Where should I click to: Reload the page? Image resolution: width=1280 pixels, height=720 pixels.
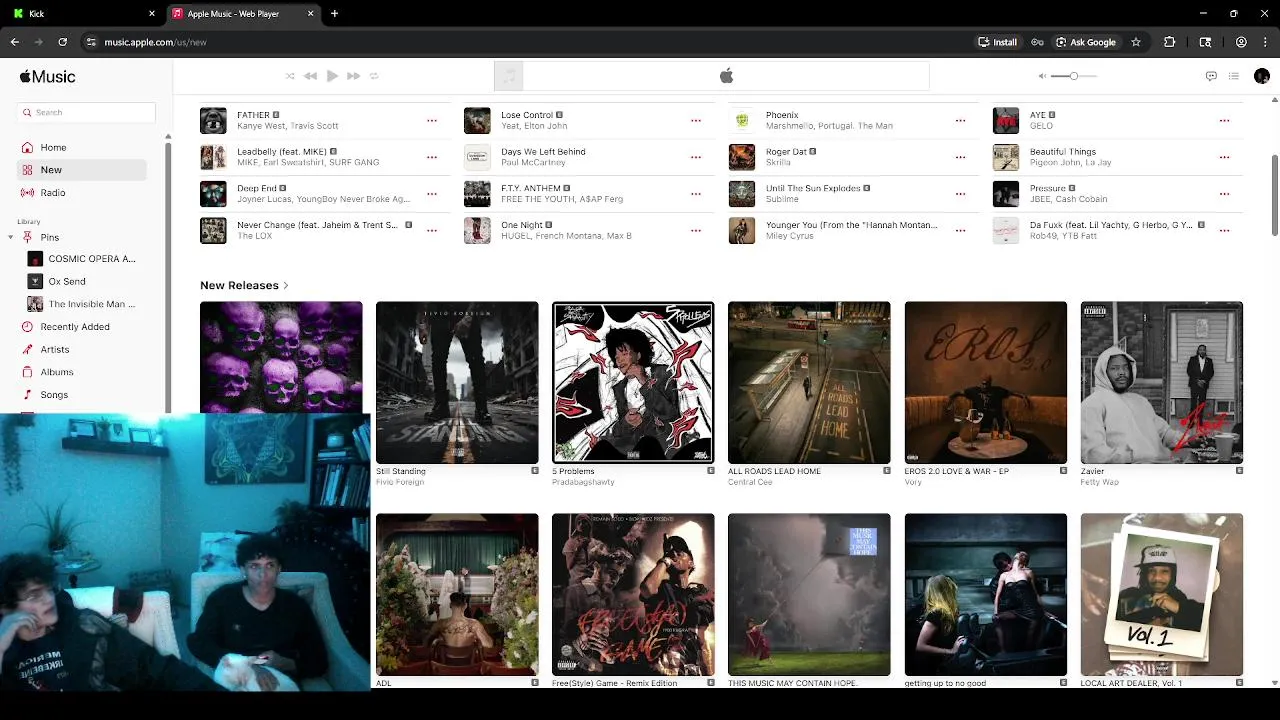pyautogui.click(x=62, y=42)
